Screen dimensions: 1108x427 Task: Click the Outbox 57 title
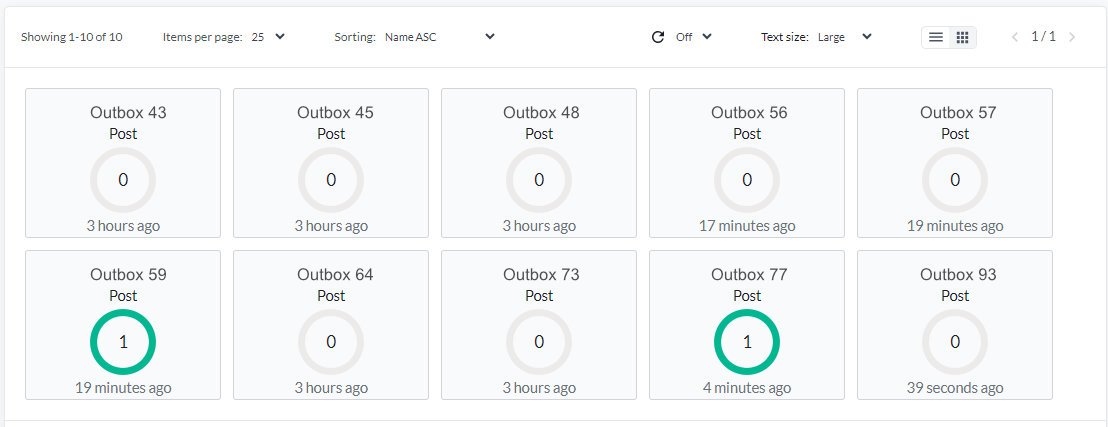957,112
